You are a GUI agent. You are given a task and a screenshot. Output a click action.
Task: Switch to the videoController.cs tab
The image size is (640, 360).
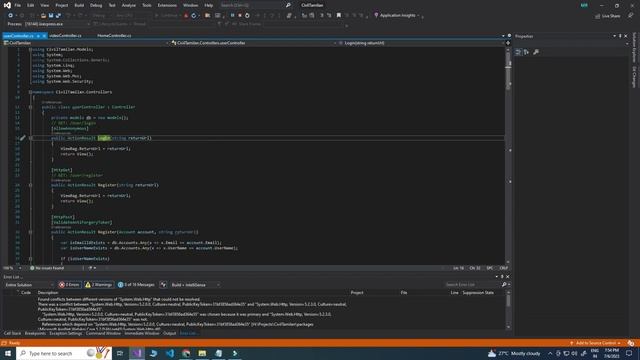coord(65,36)
